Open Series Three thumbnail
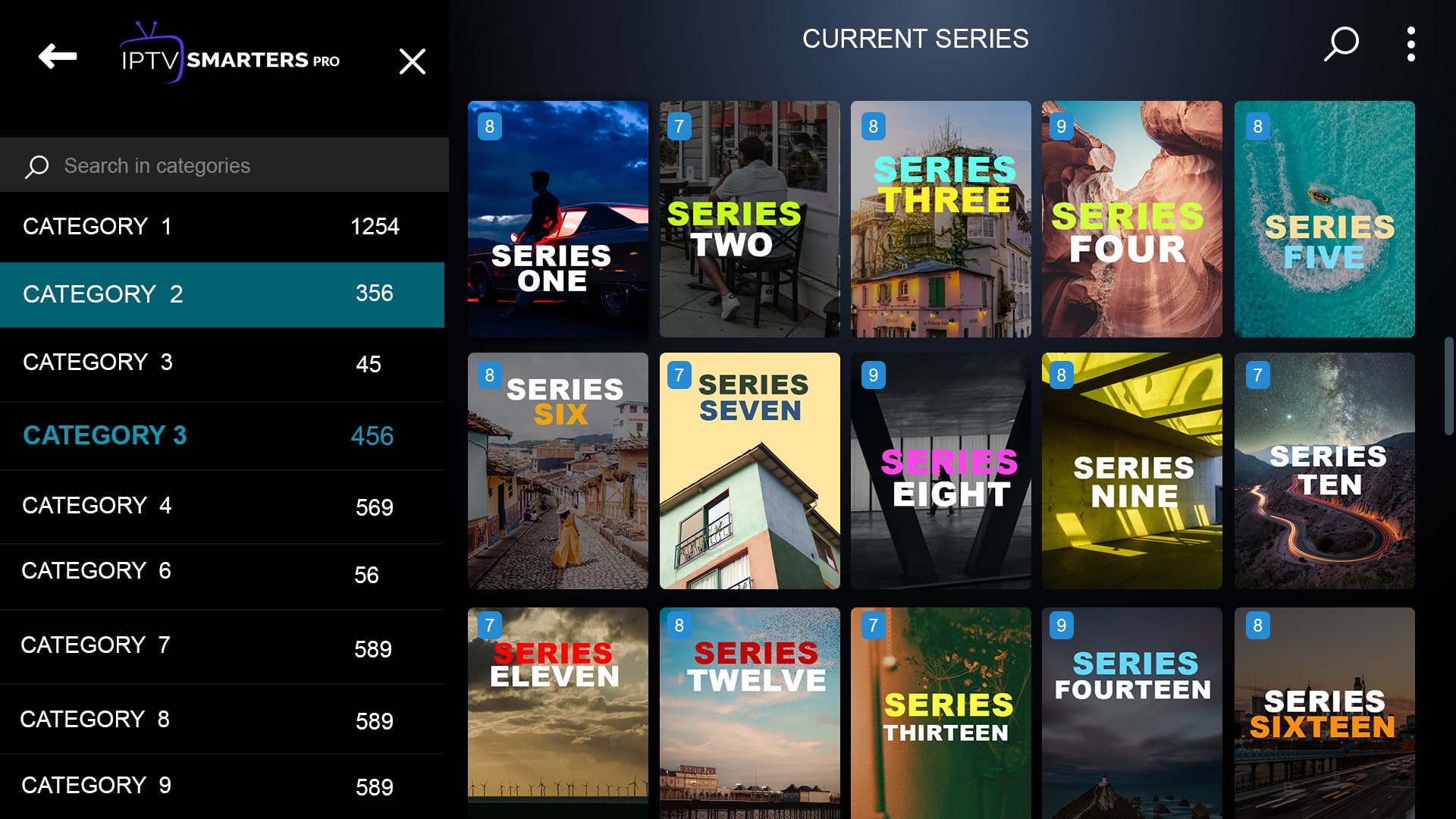 coord(941,219)
